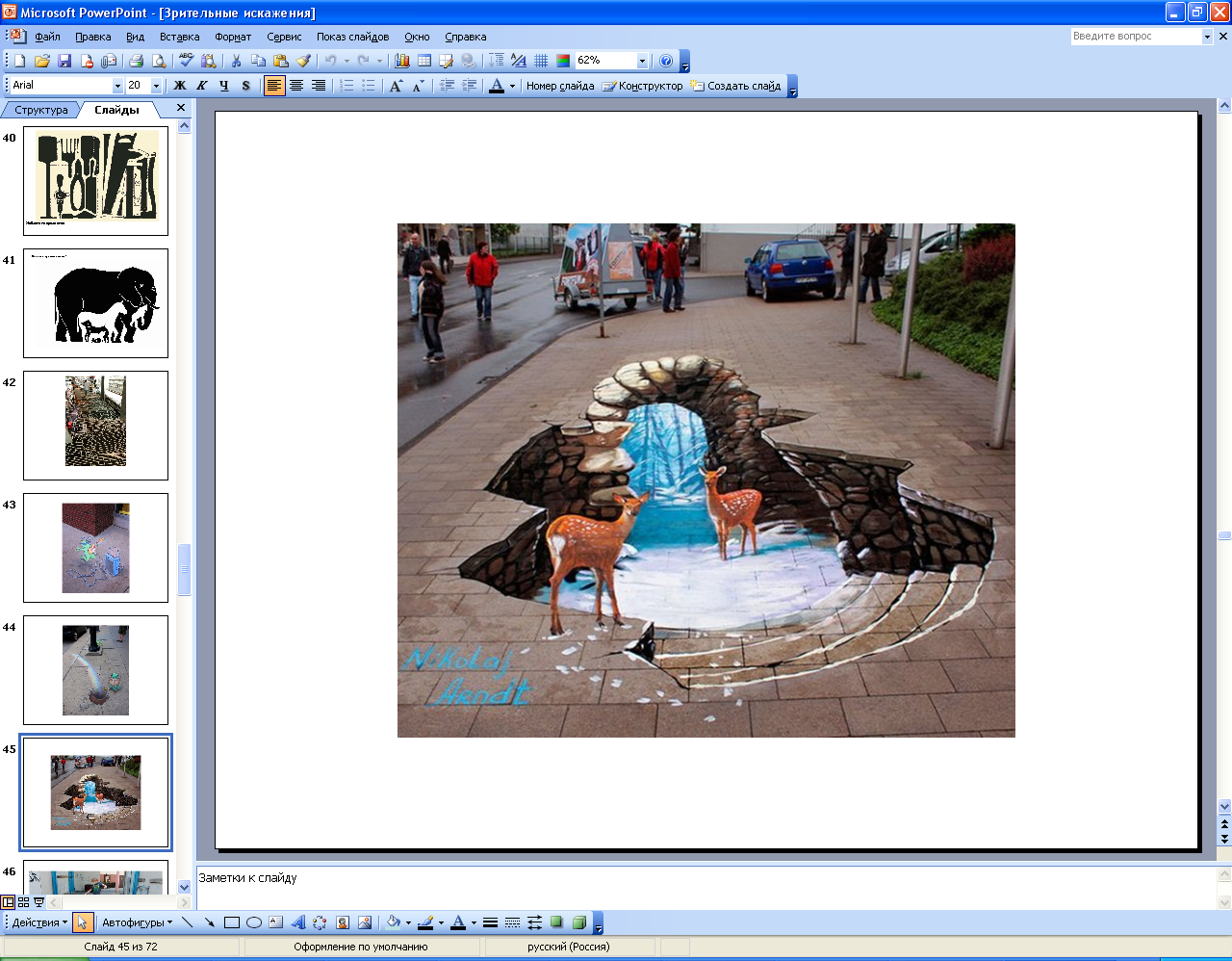The image size is (1232, 961).
Task: Run the spelling check
Action: [187, 61]
